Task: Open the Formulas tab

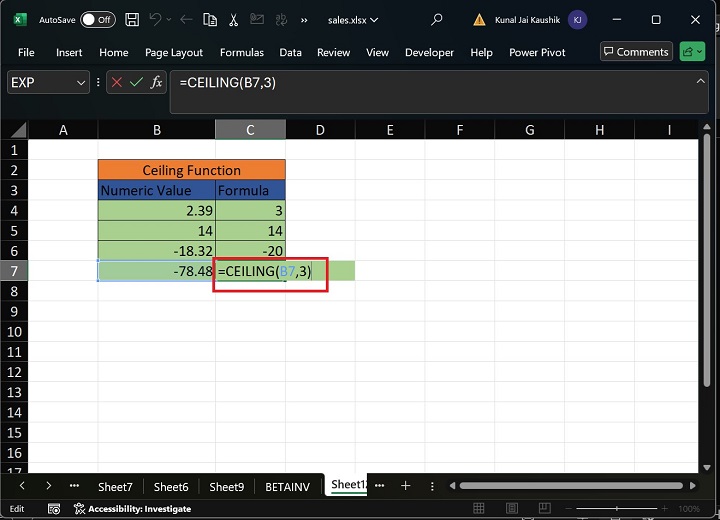Action: point(242,52)
